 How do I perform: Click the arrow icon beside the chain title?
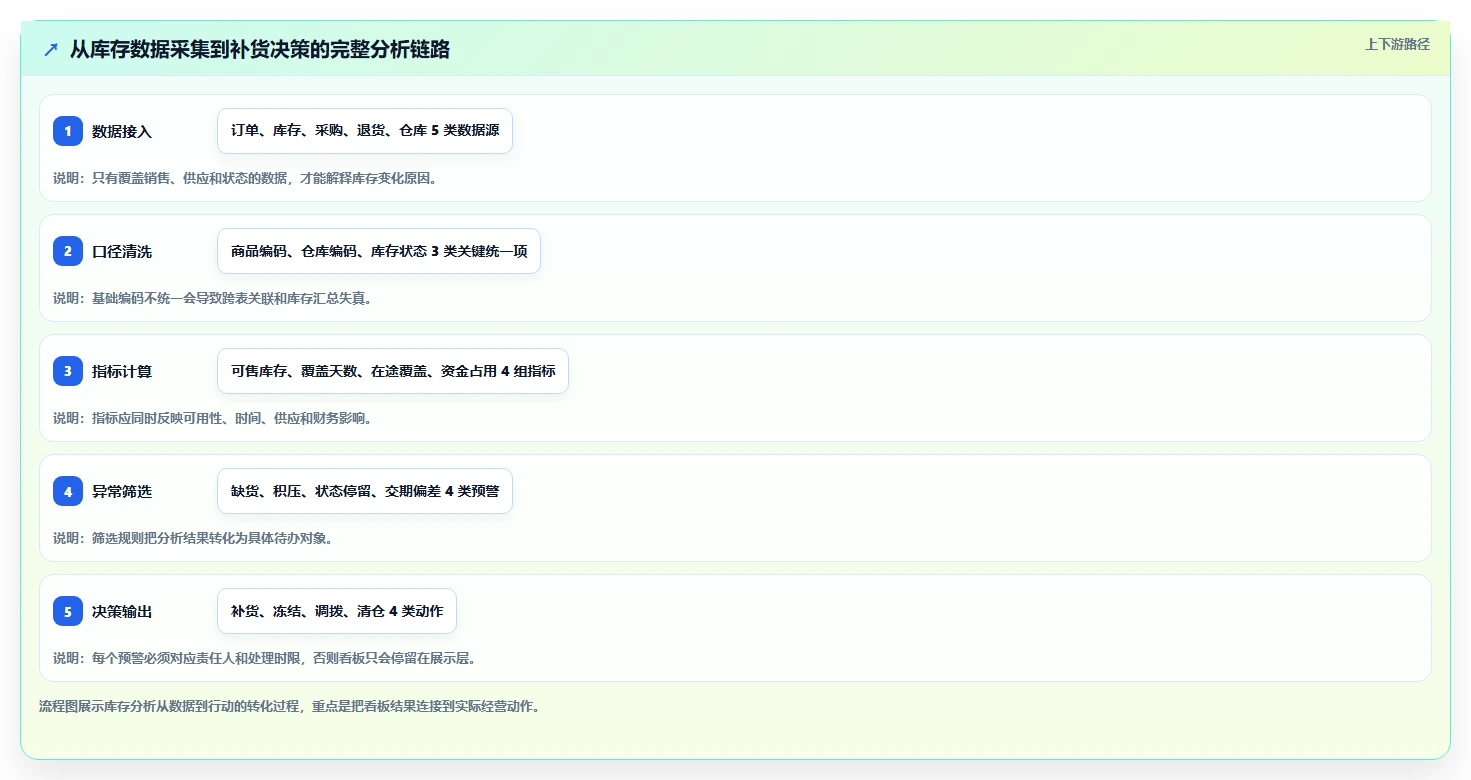click(51, 49)
